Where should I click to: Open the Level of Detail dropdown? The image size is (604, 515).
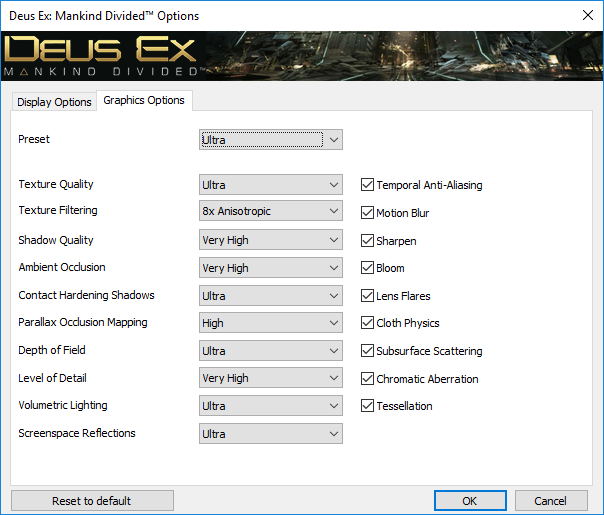point(271,377)
